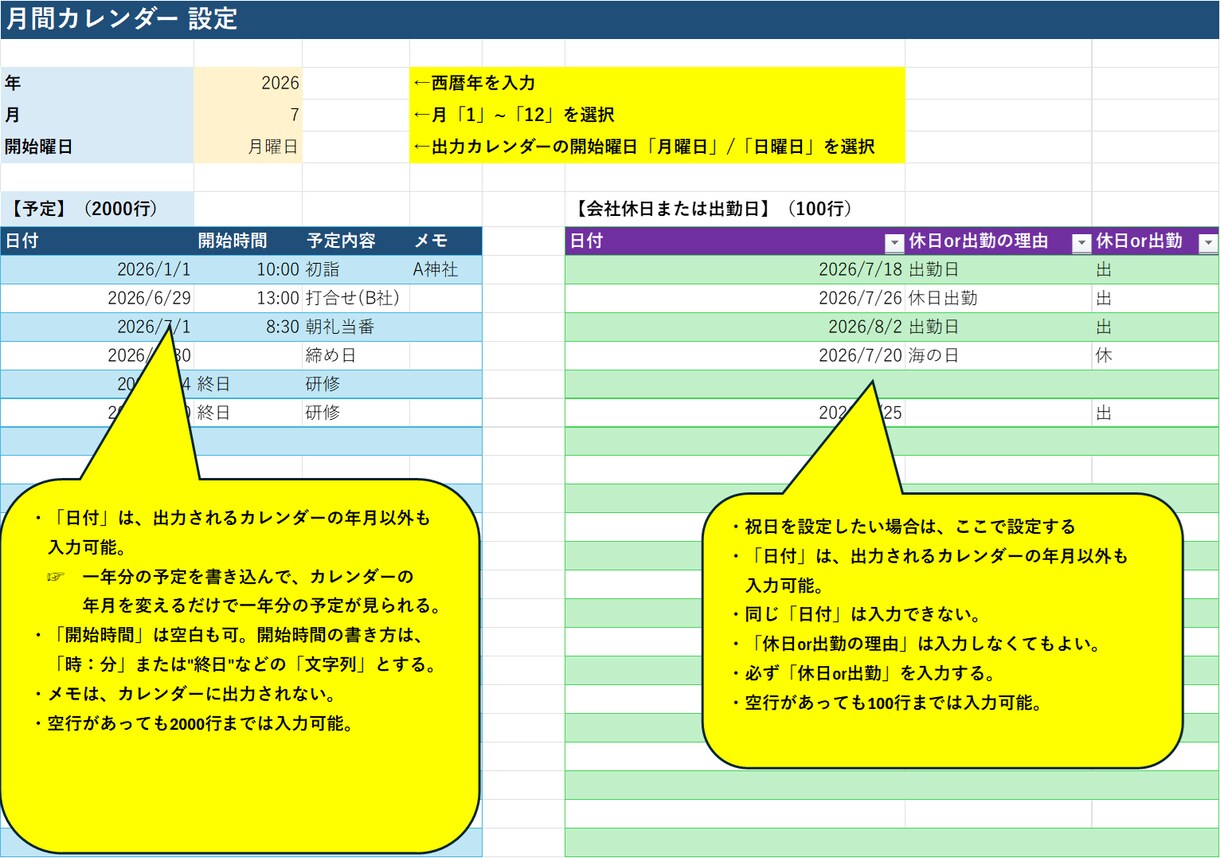
Task: Open the 休日or出勤の理由 filter dropdown
Action: pyautogui.click(x=1081, y=242)
